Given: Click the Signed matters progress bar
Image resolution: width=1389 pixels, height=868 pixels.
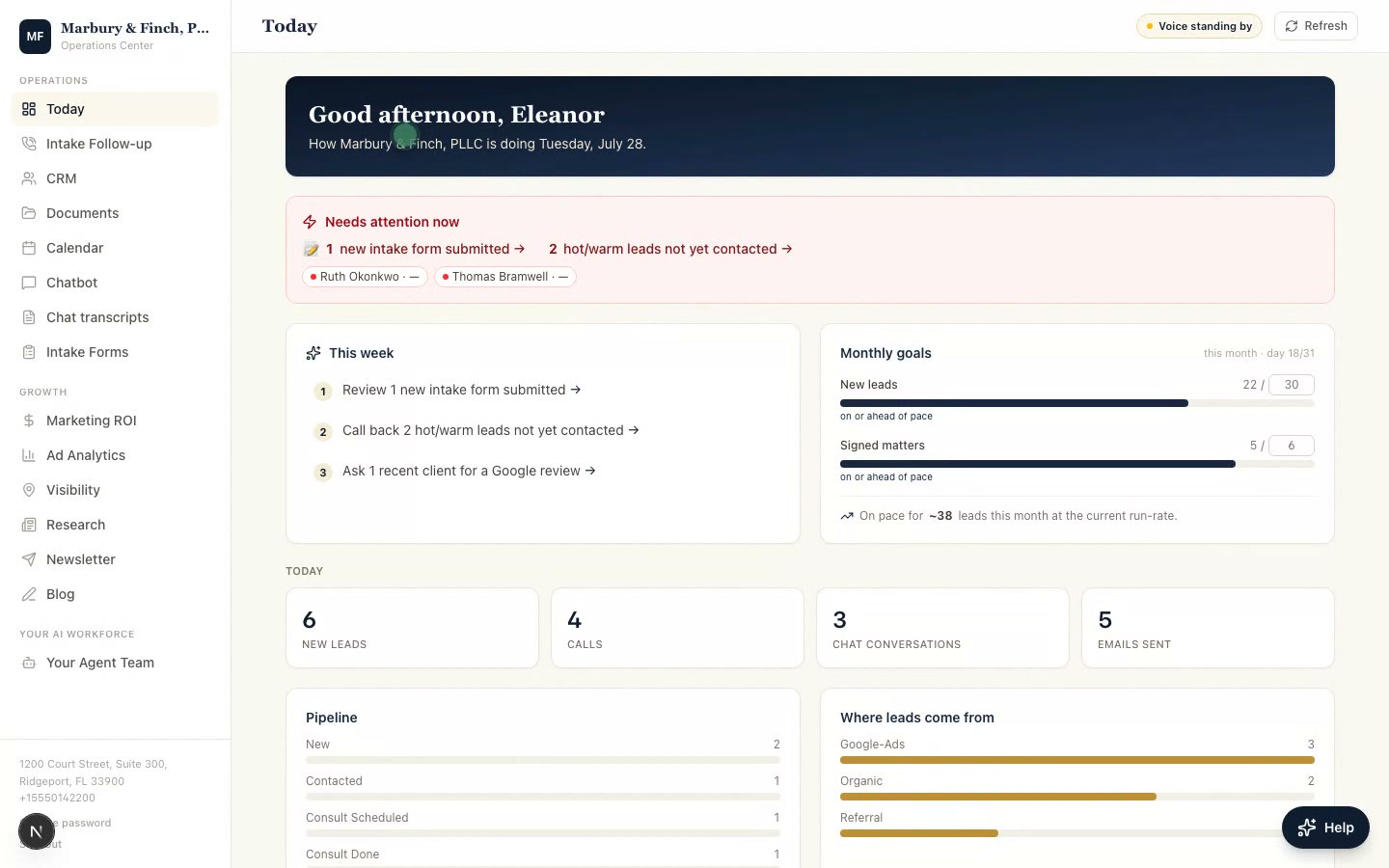Looking at the screenshot, I should (x=1077, y=464).
